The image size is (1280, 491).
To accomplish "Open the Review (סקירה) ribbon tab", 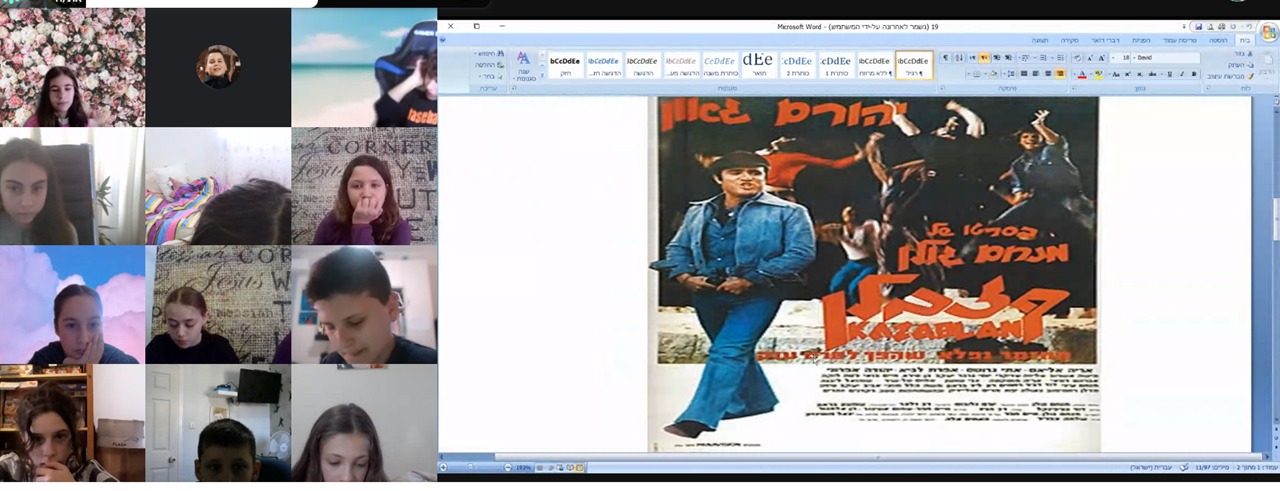I will click(x=1070, y=40).
